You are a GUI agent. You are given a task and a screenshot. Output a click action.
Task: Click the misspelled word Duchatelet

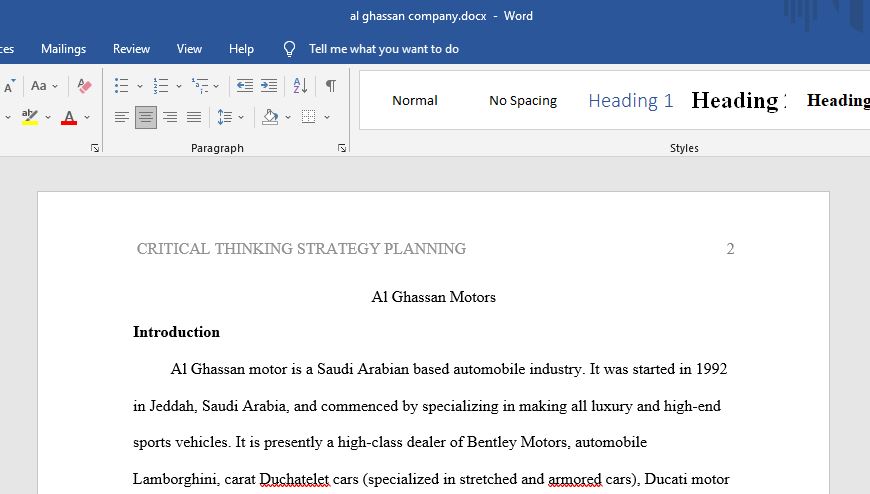click(x=294, y=479)
